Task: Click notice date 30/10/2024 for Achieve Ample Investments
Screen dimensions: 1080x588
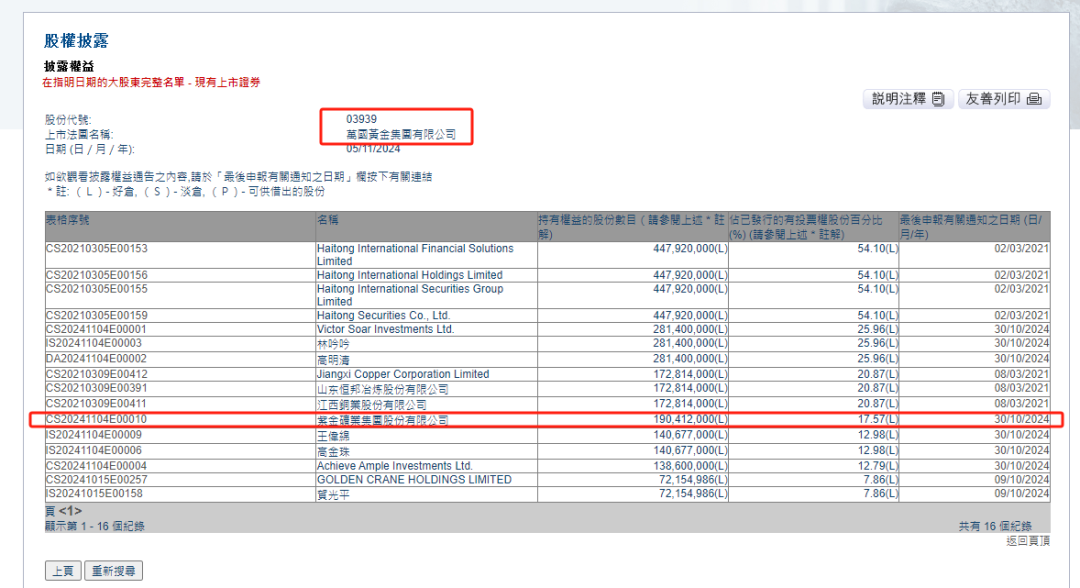Action: pos(1021,466)
